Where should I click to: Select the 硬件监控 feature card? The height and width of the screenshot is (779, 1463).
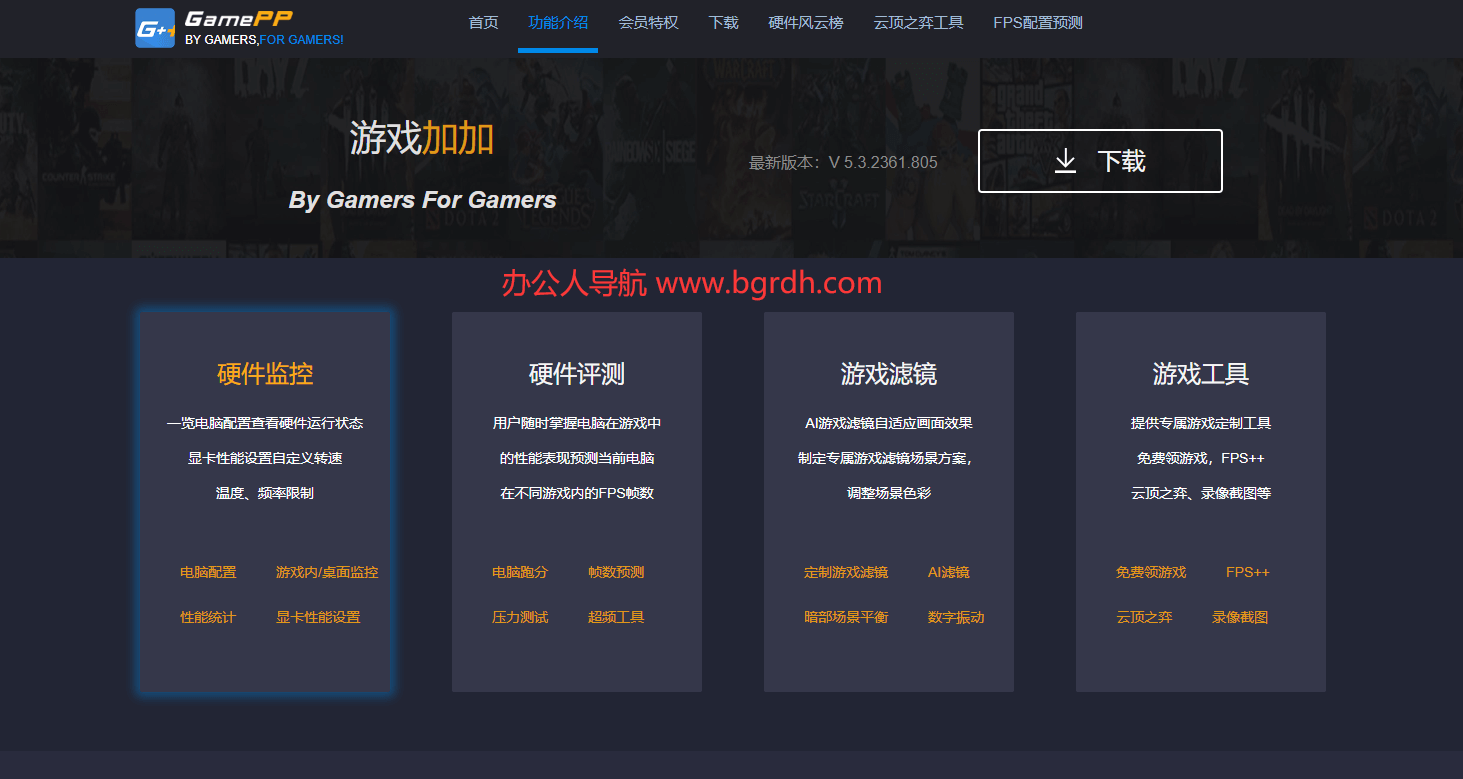coord(265,374)
